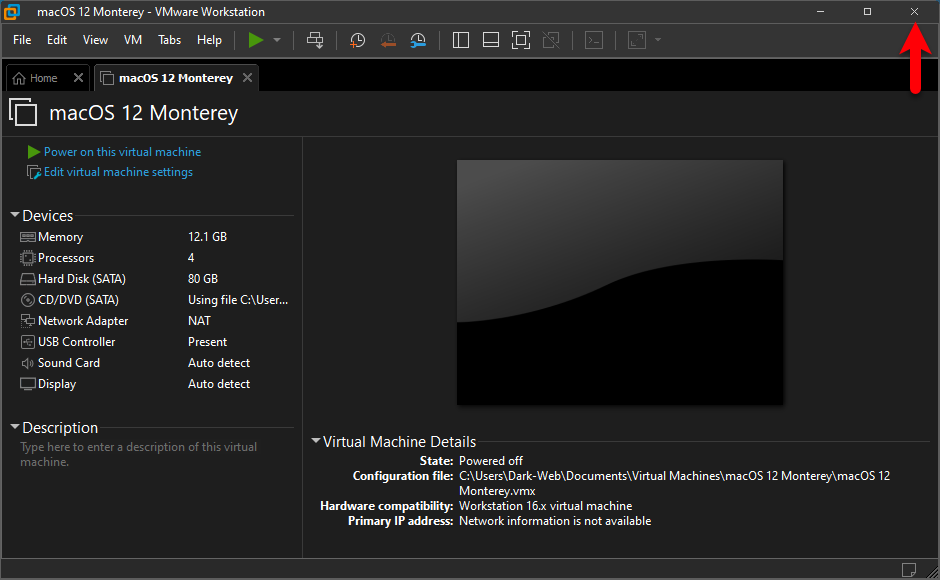
Task: Click the Processors device icon
Action: [x=28, y=258]
